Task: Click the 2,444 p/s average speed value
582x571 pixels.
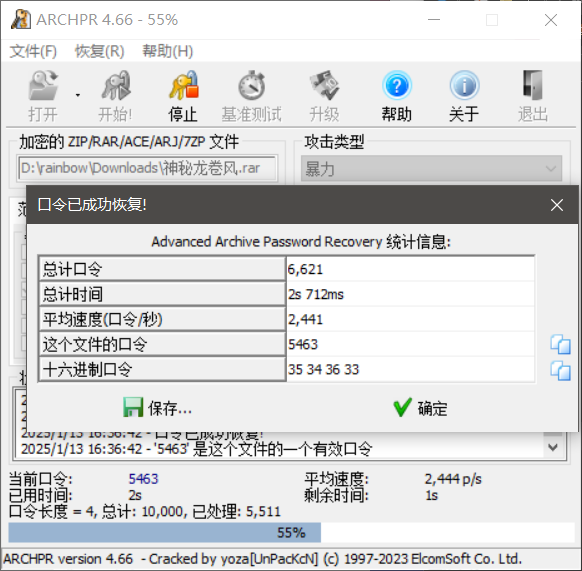Action: pos(453,479)
